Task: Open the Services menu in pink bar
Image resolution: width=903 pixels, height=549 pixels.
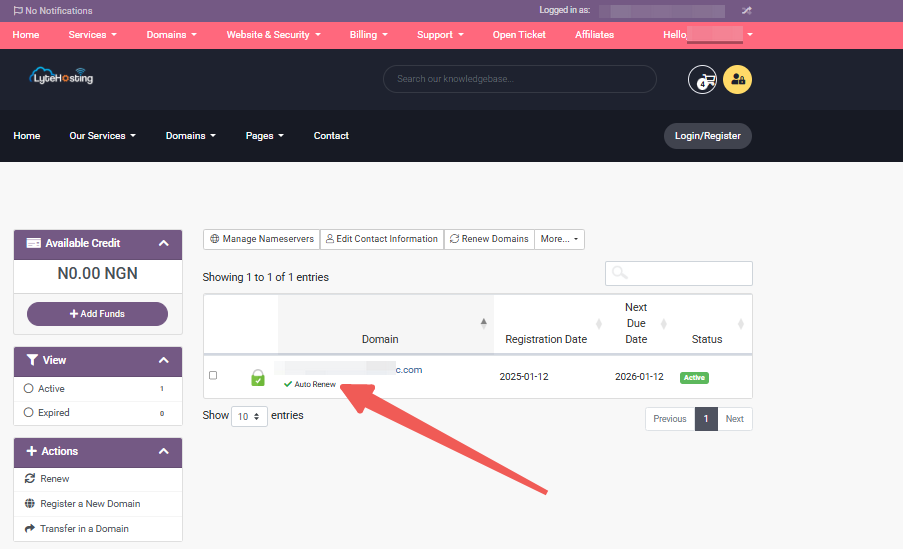Action: [92, 35]
